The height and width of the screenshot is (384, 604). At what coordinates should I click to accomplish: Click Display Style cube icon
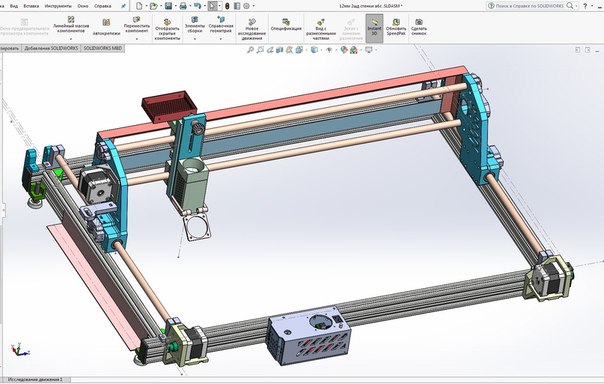coord(314,50)
